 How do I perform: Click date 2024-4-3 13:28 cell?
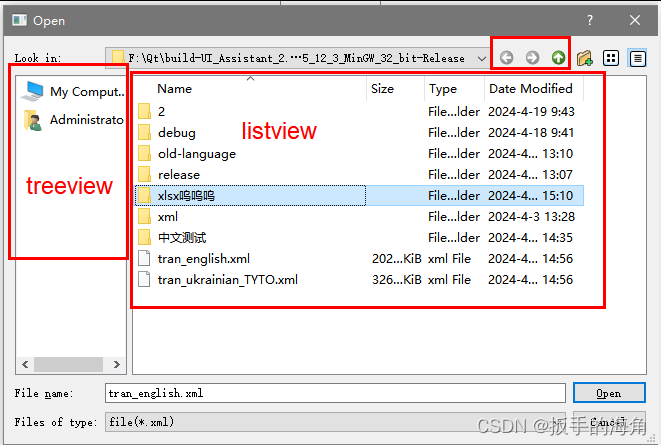click(x=531, y=217)
